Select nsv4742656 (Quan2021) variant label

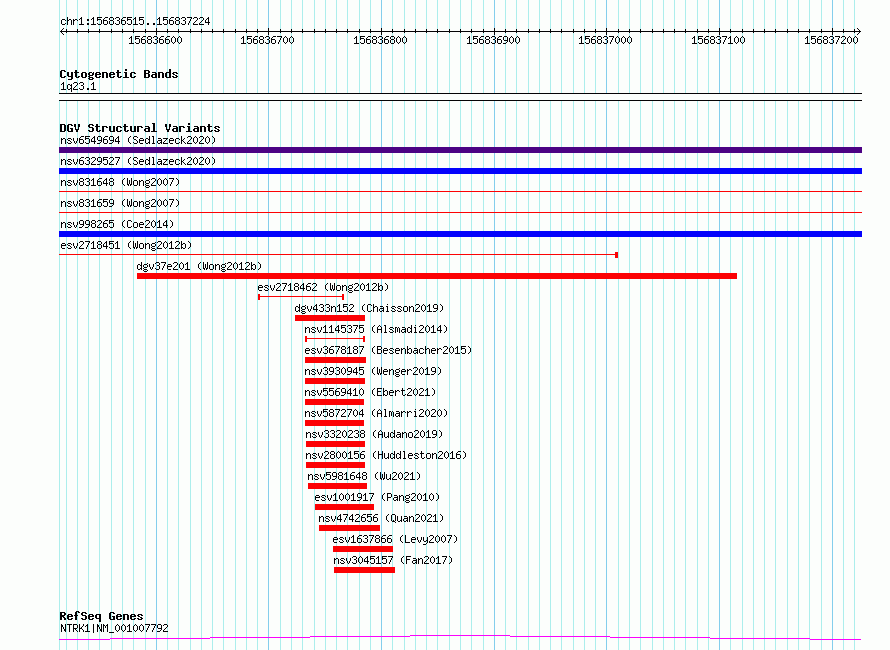tap(381, 518)
